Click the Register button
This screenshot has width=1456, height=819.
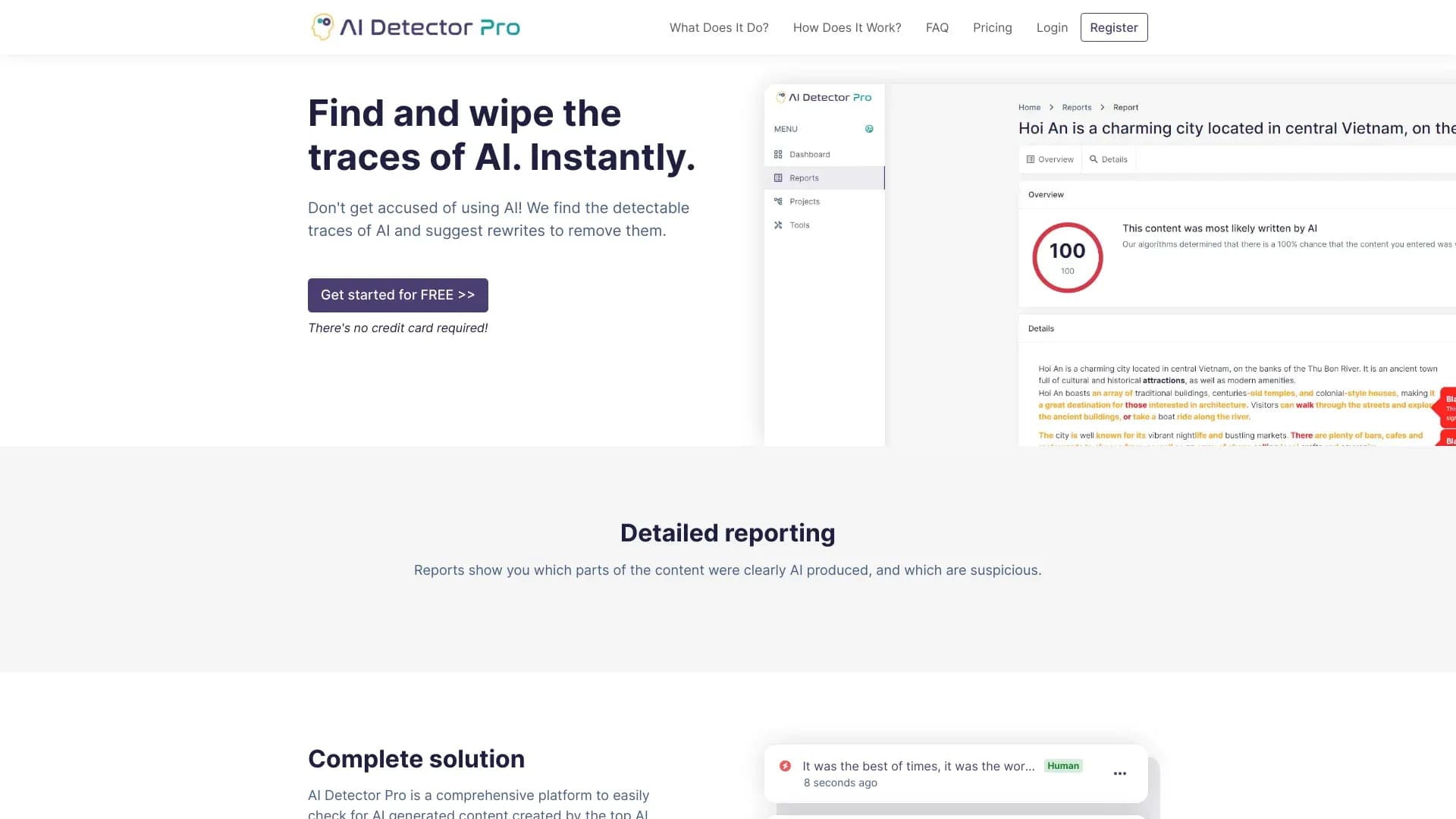(1114, 27)
